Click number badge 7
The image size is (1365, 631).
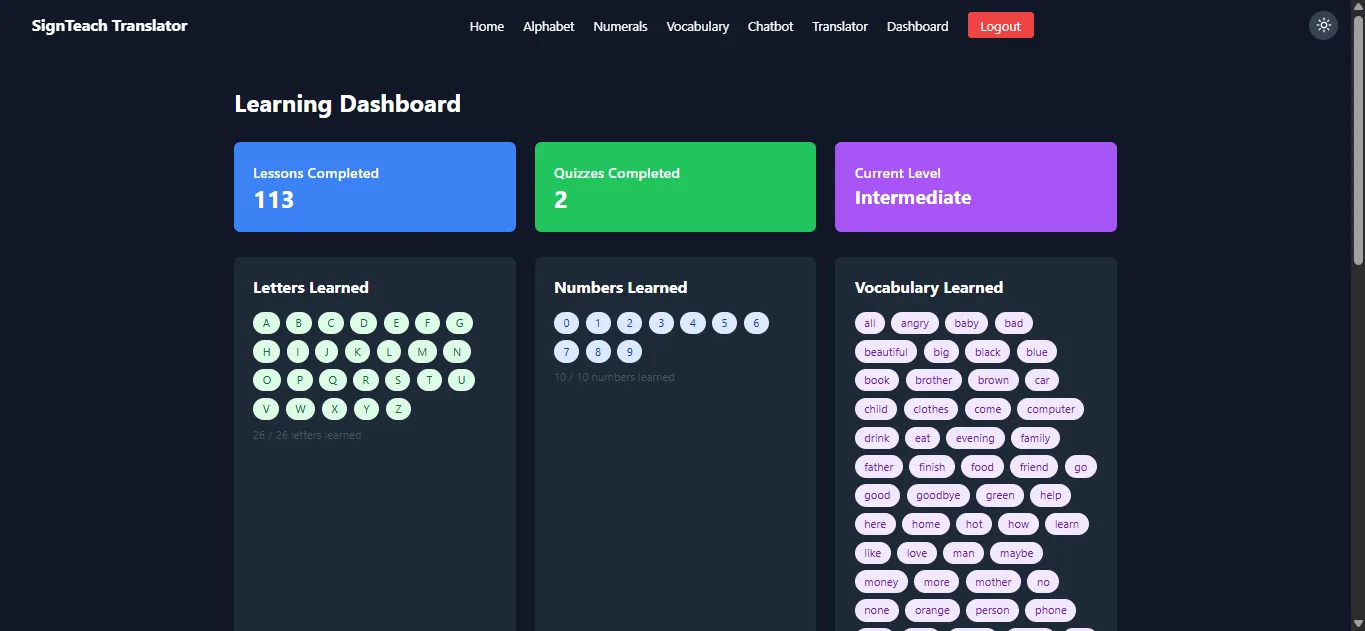(x=566, y=352)
